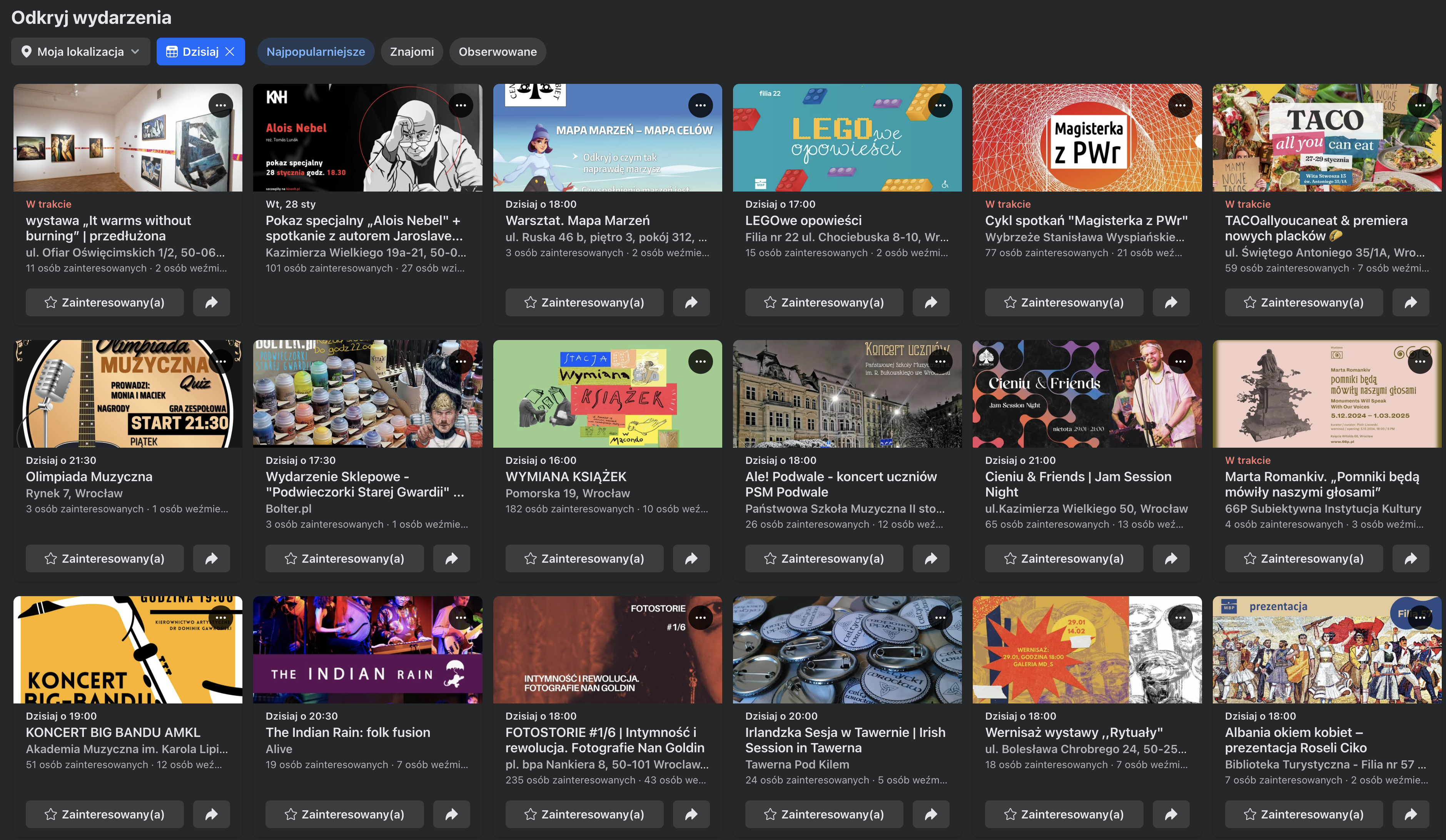Toggle interested on KONCERT BIG BANDU AMKL
The height and width of the screenshot is (840, 1446).
(104, 814)
